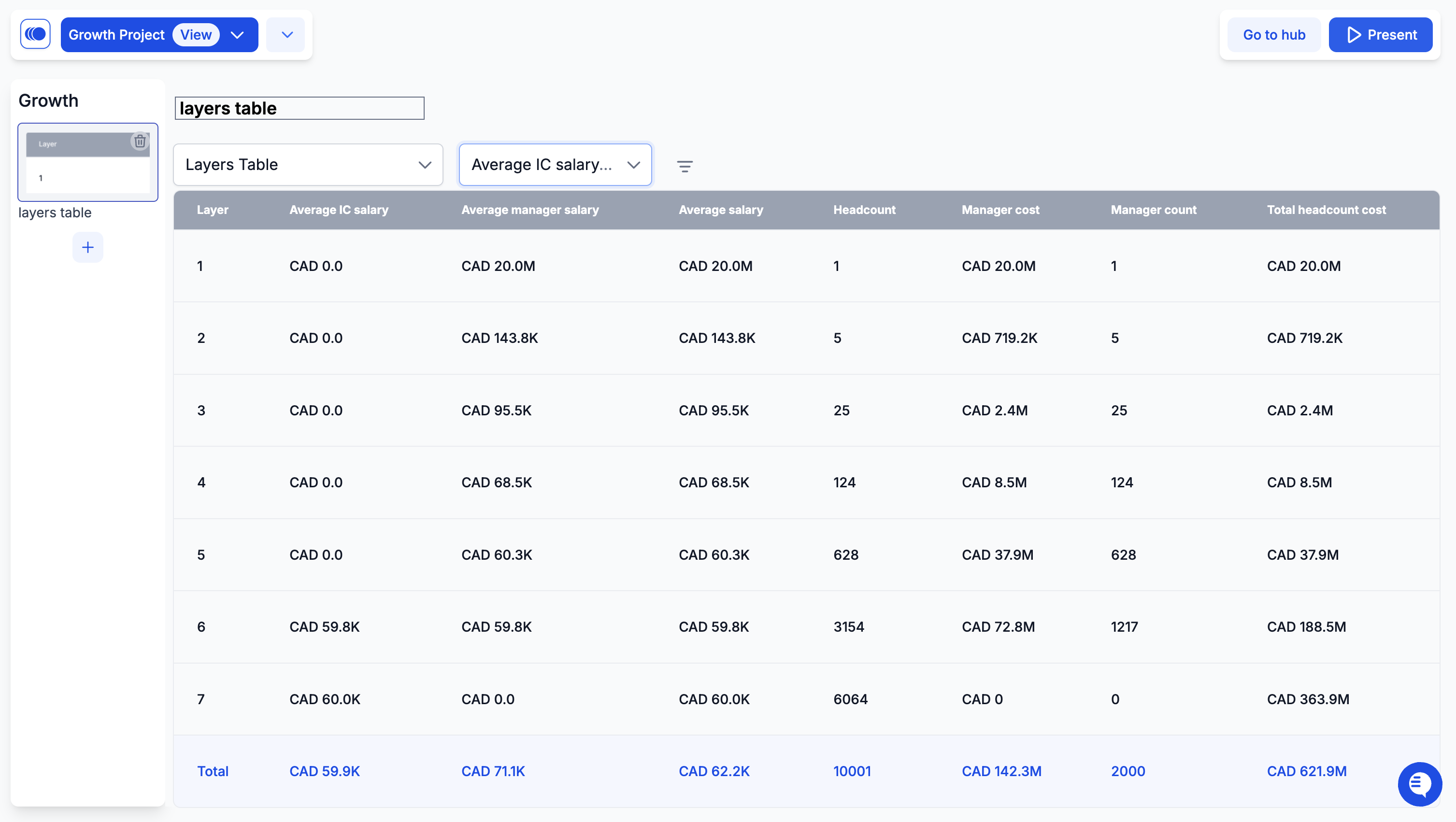The height and width of the screenshot is (822, 1456).
Task: Click the Total row label
Action: point(213,771)
